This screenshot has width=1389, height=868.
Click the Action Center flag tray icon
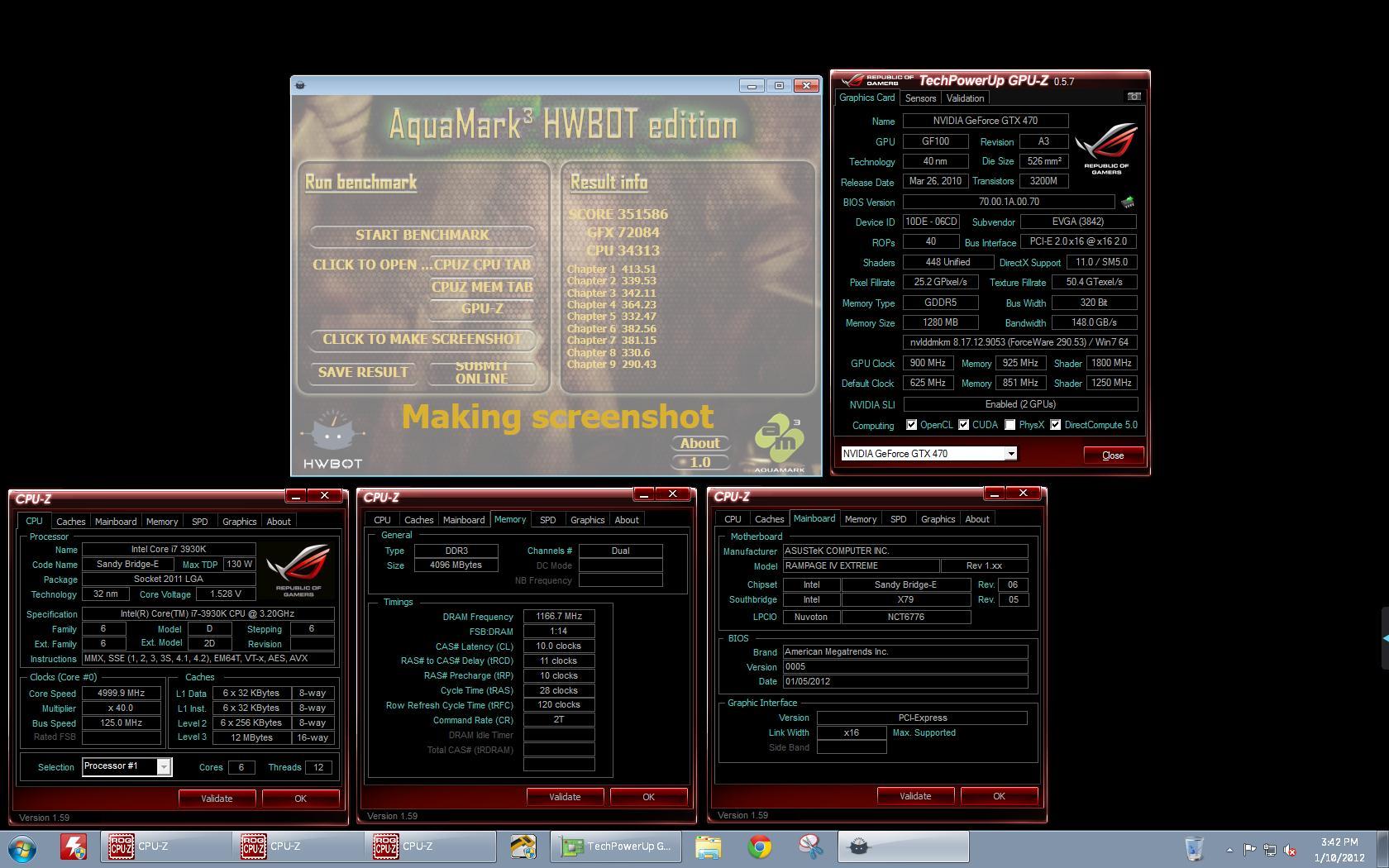point(1249,850)
